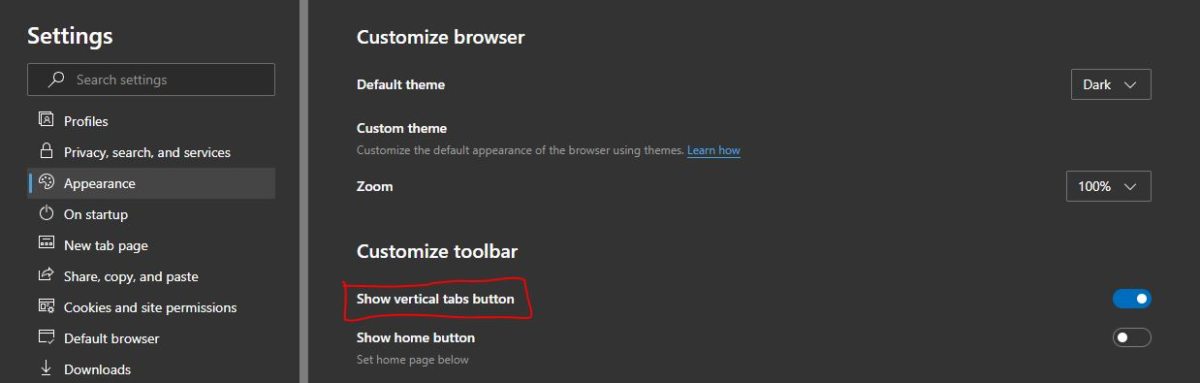Disable the Show vertical tabs button toggle
This screenshot has height=383, width=1200.
[x=1132, y=299]
